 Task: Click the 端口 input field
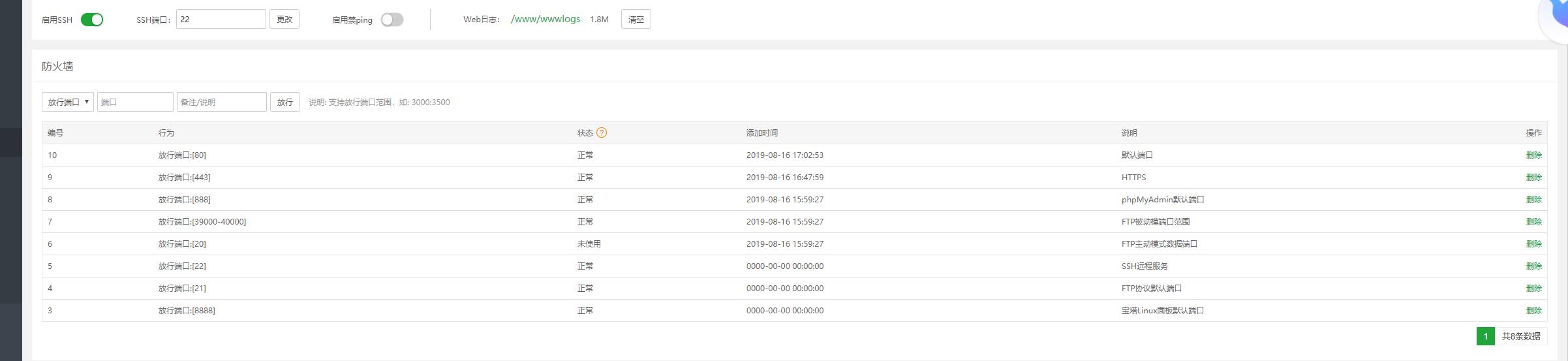pos(135,102)
